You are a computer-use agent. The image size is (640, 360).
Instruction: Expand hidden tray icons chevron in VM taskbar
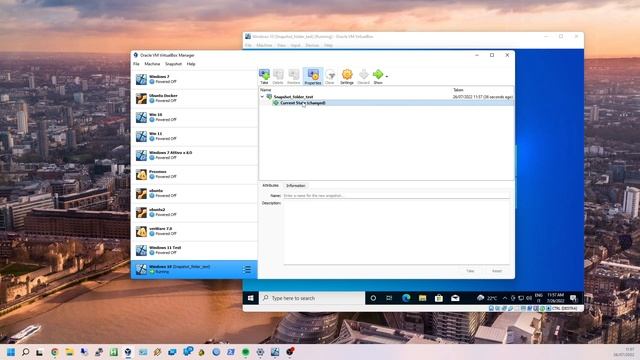[505, 298]
